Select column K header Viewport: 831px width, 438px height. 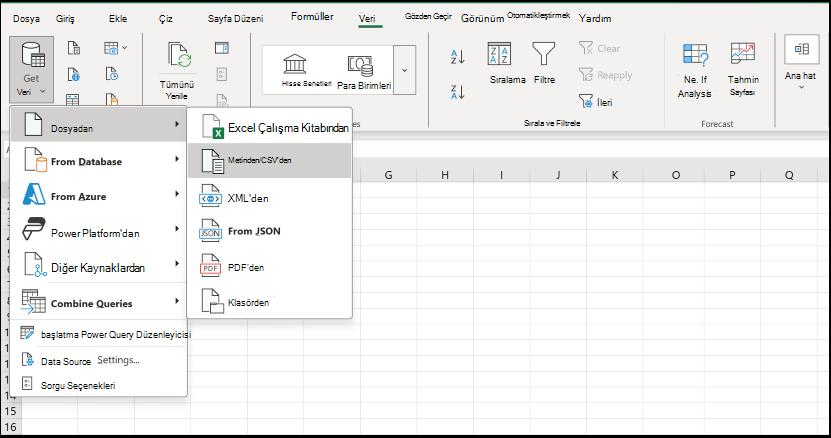pos(614,175)
